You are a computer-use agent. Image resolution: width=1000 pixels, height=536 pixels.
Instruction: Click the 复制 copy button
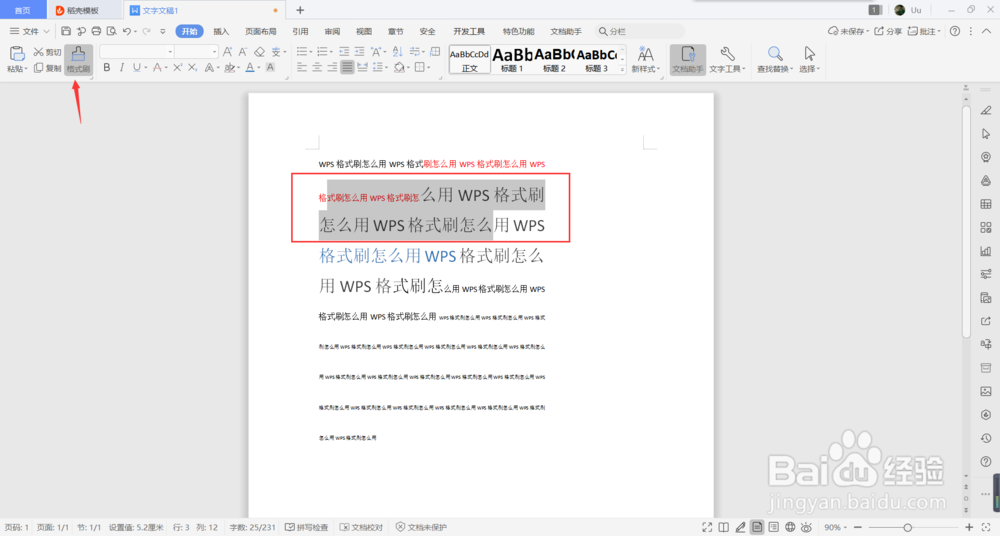pos(48,68)
